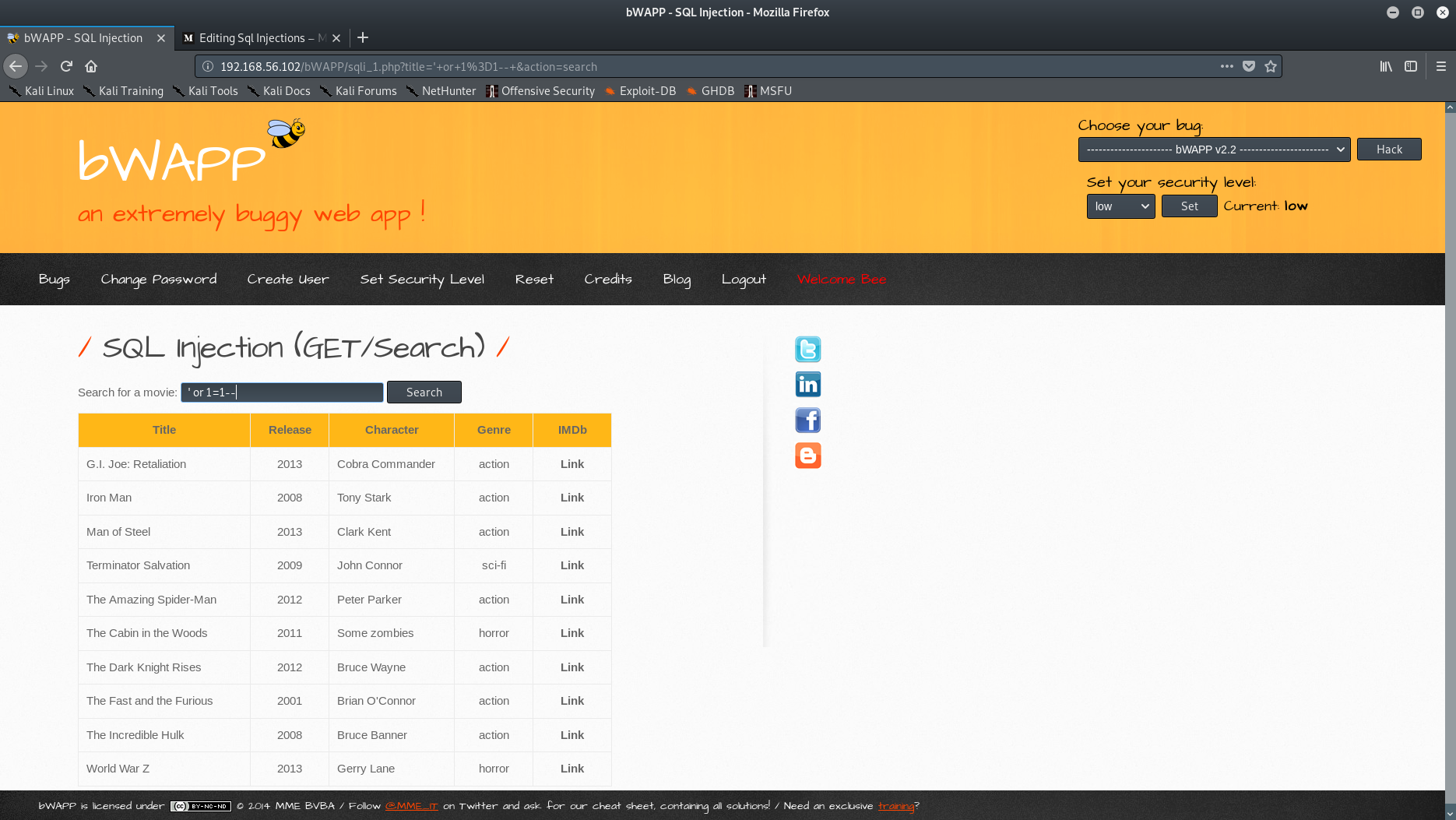Click the Search button

424,392
